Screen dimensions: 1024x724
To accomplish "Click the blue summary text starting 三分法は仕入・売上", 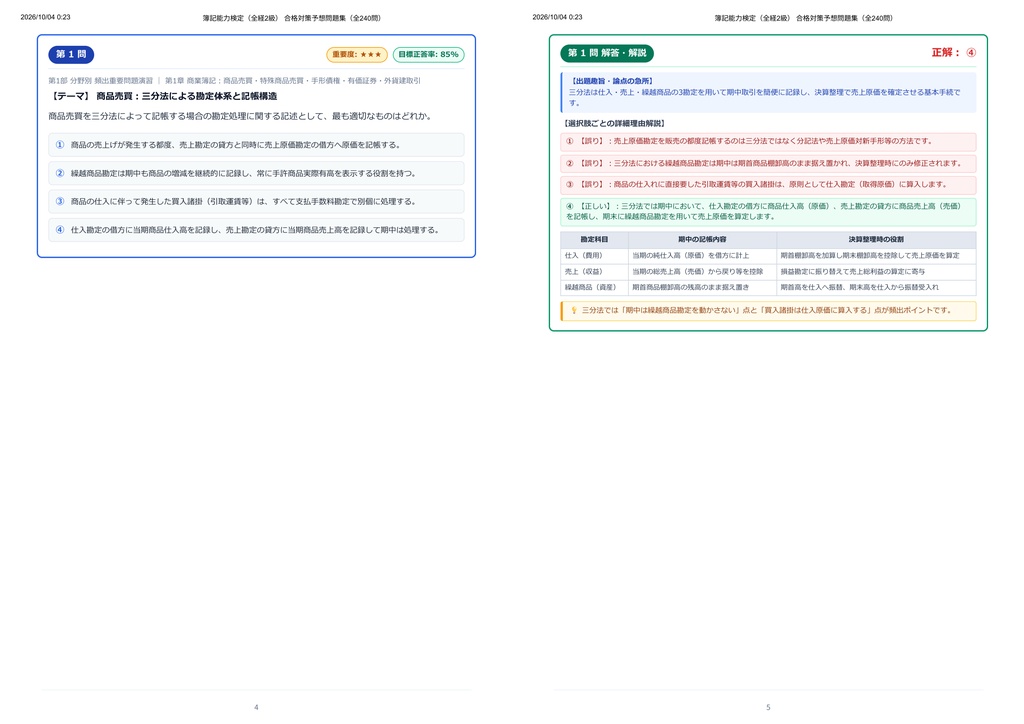I will (765, 97).
